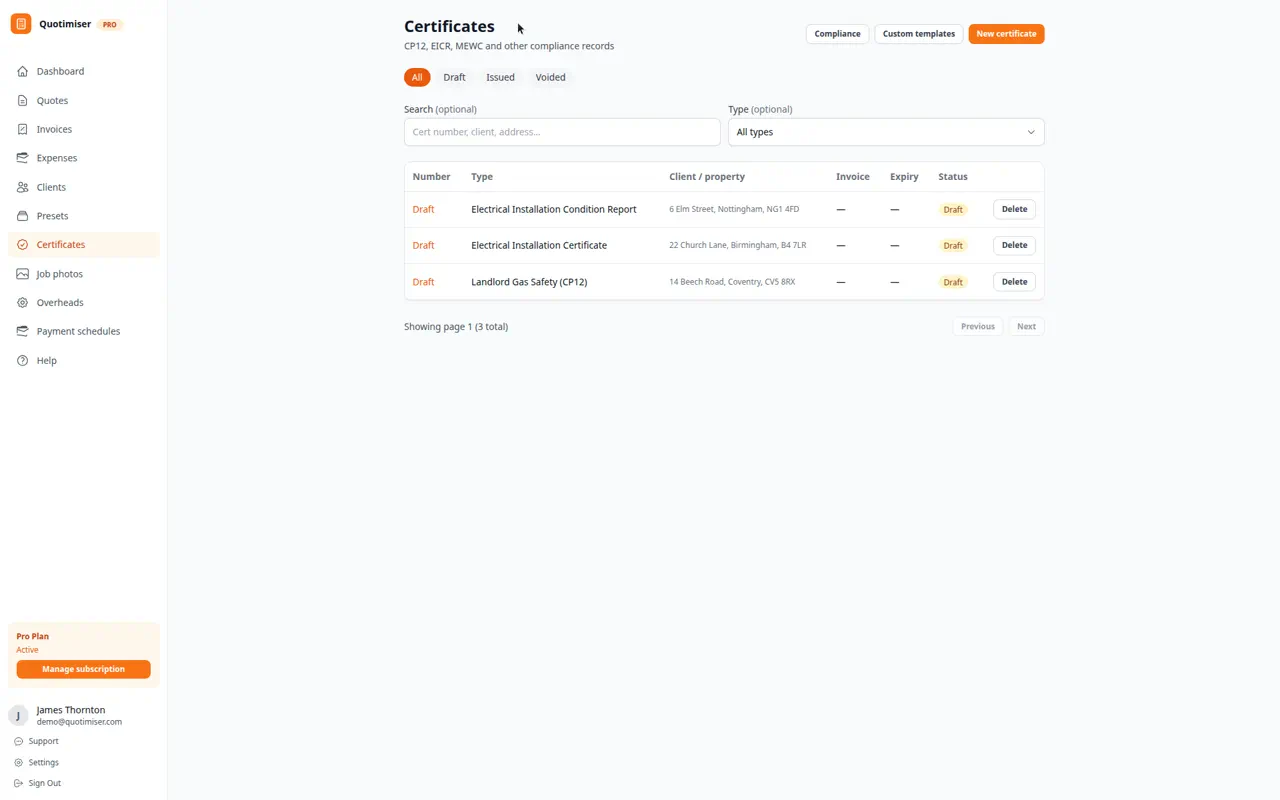This screenshot has width=1280, height=800.
Task: Click the Quotimiser logo icon
Action: pos(21,24)
